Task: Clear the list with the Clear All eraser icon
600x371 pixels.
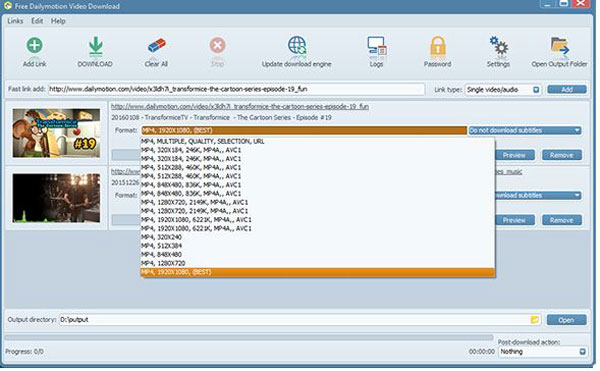Action: coord(157,46)
